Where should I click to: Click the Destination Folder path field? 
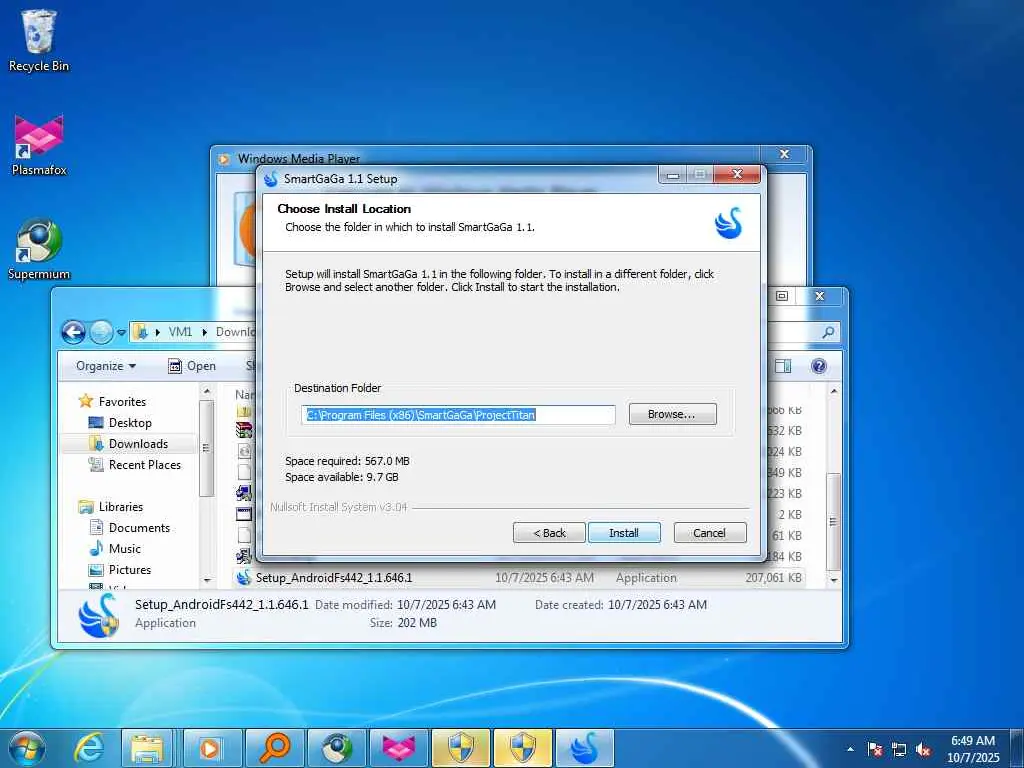[458, 415]
